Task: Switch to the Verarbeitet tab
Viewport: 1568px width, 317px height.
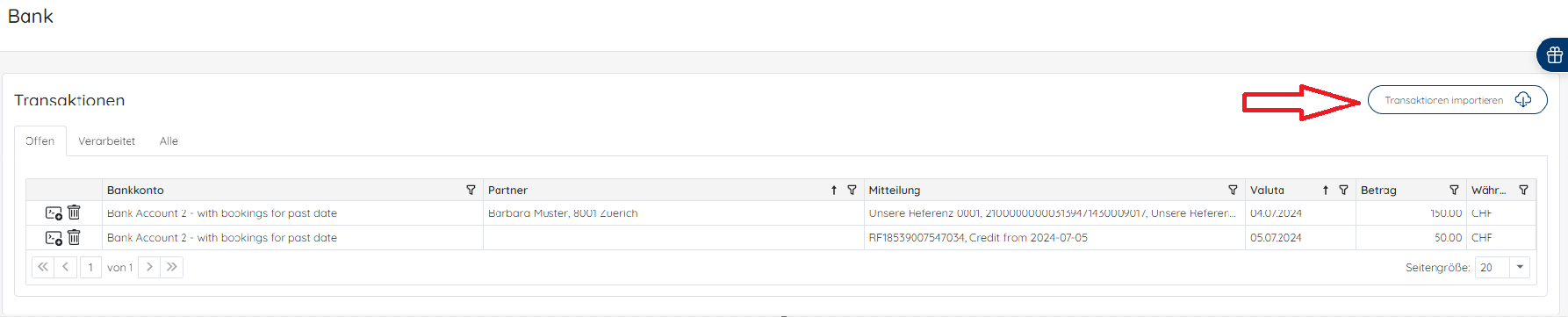Action: [x=106, y=140]
